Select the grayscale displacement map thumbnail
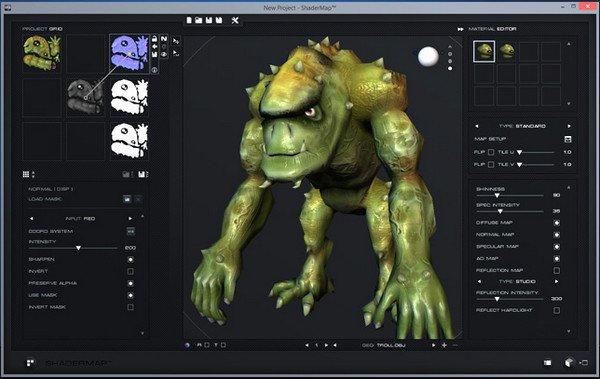The height and width of the screenshot is (379, 600). point(85,97)
